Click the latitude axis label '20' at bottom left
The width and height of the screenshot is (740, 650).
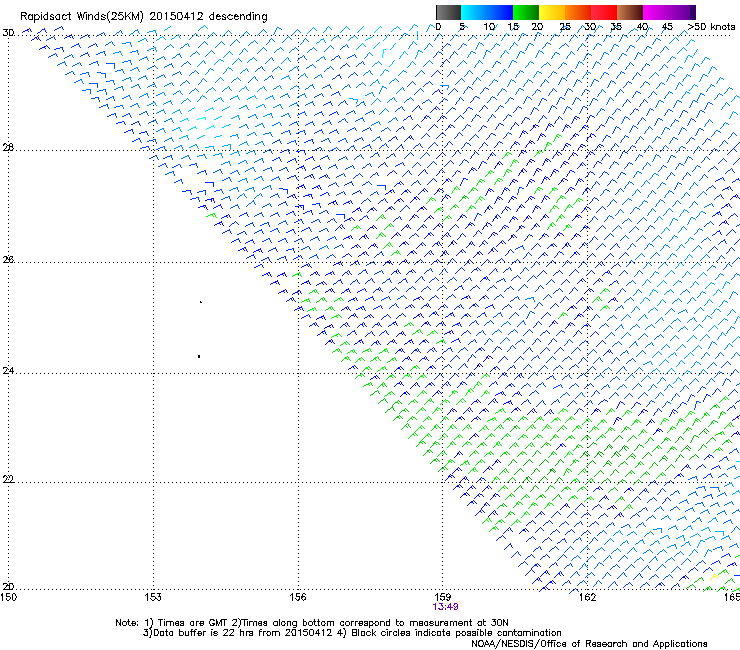tap(8, 587)
